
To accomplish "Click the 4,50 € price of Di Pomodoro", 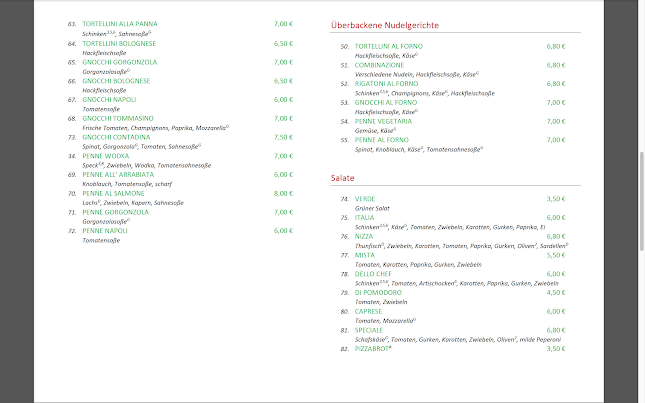I will (556, 292).
